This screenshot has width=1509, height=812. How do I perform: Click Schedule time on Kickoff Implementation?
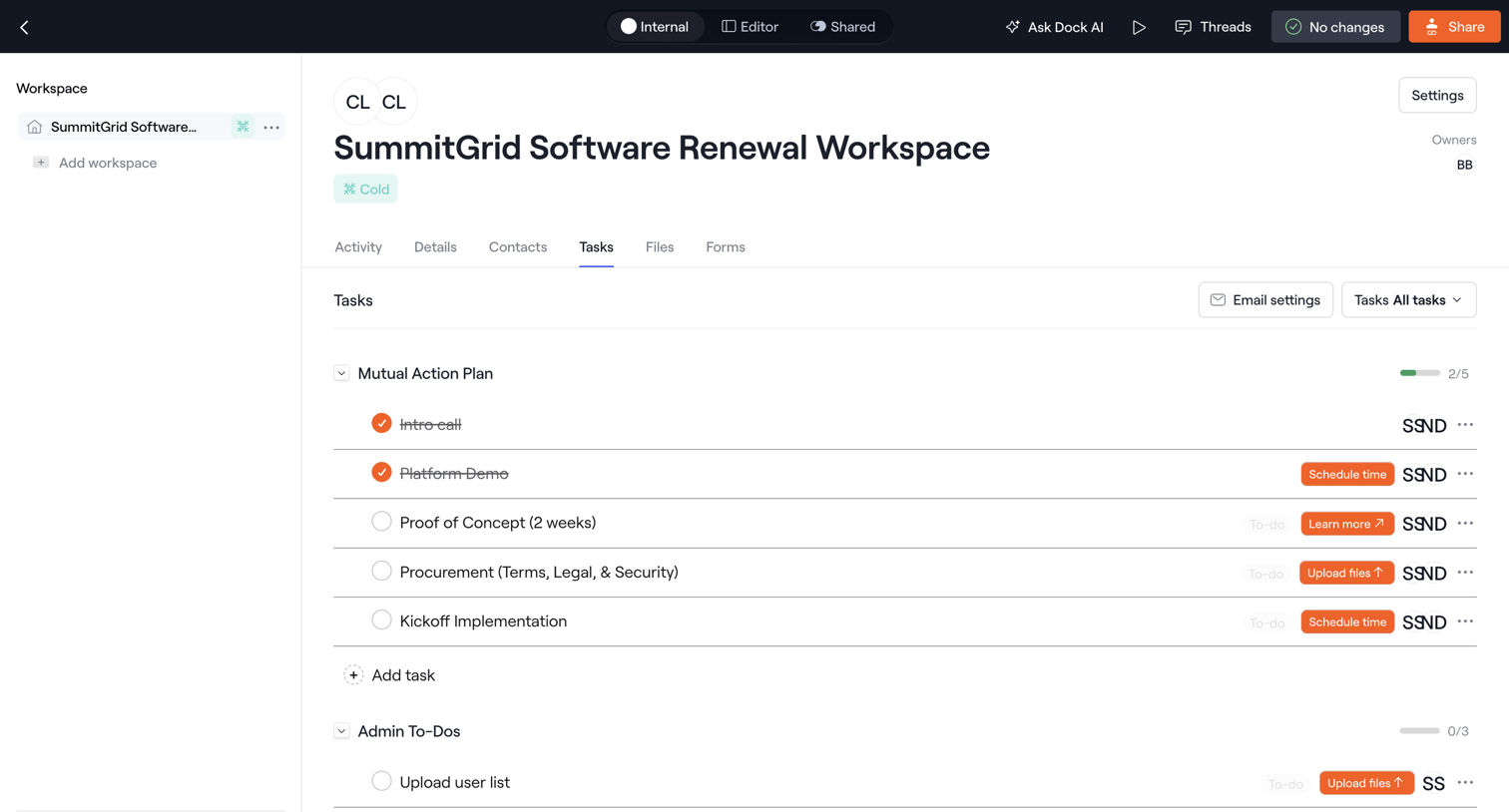click(x=1347, y=622)
